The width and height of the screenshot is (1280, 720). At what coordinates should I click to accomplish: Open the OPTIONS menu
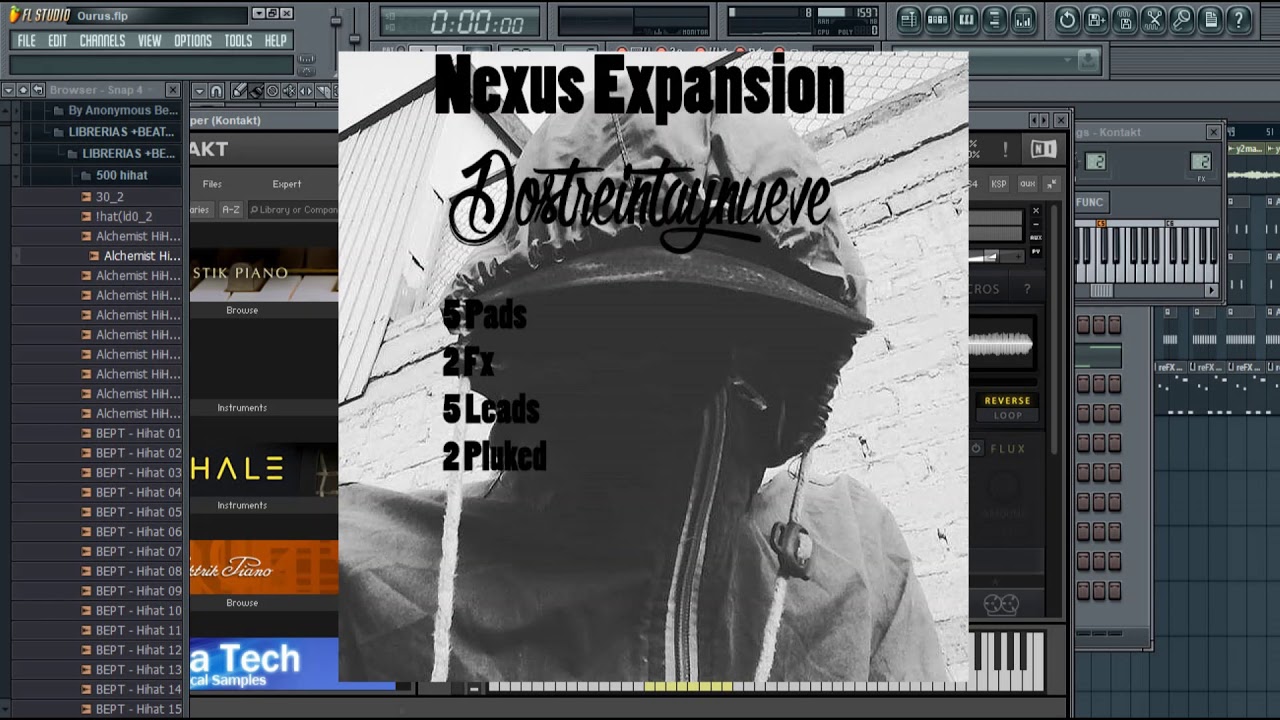point(193,41)
